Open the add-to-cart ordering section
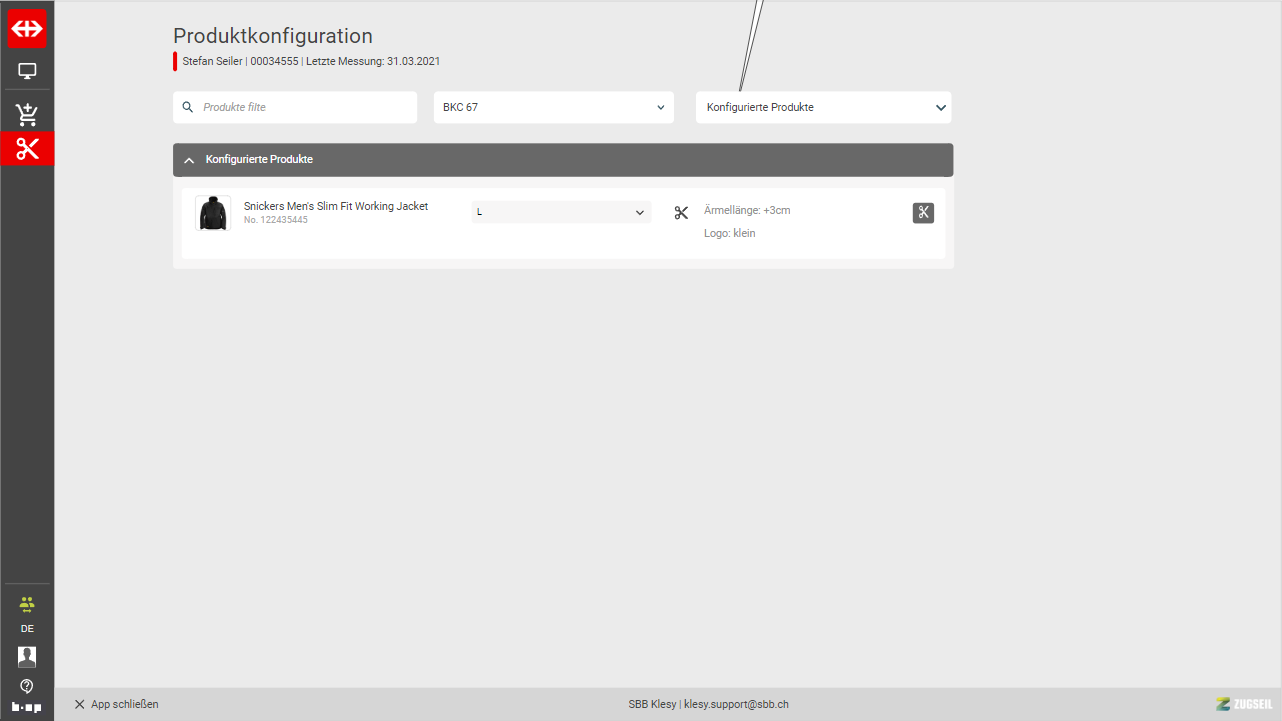This screenshot has height=721, width=1282. coord(27,114)
